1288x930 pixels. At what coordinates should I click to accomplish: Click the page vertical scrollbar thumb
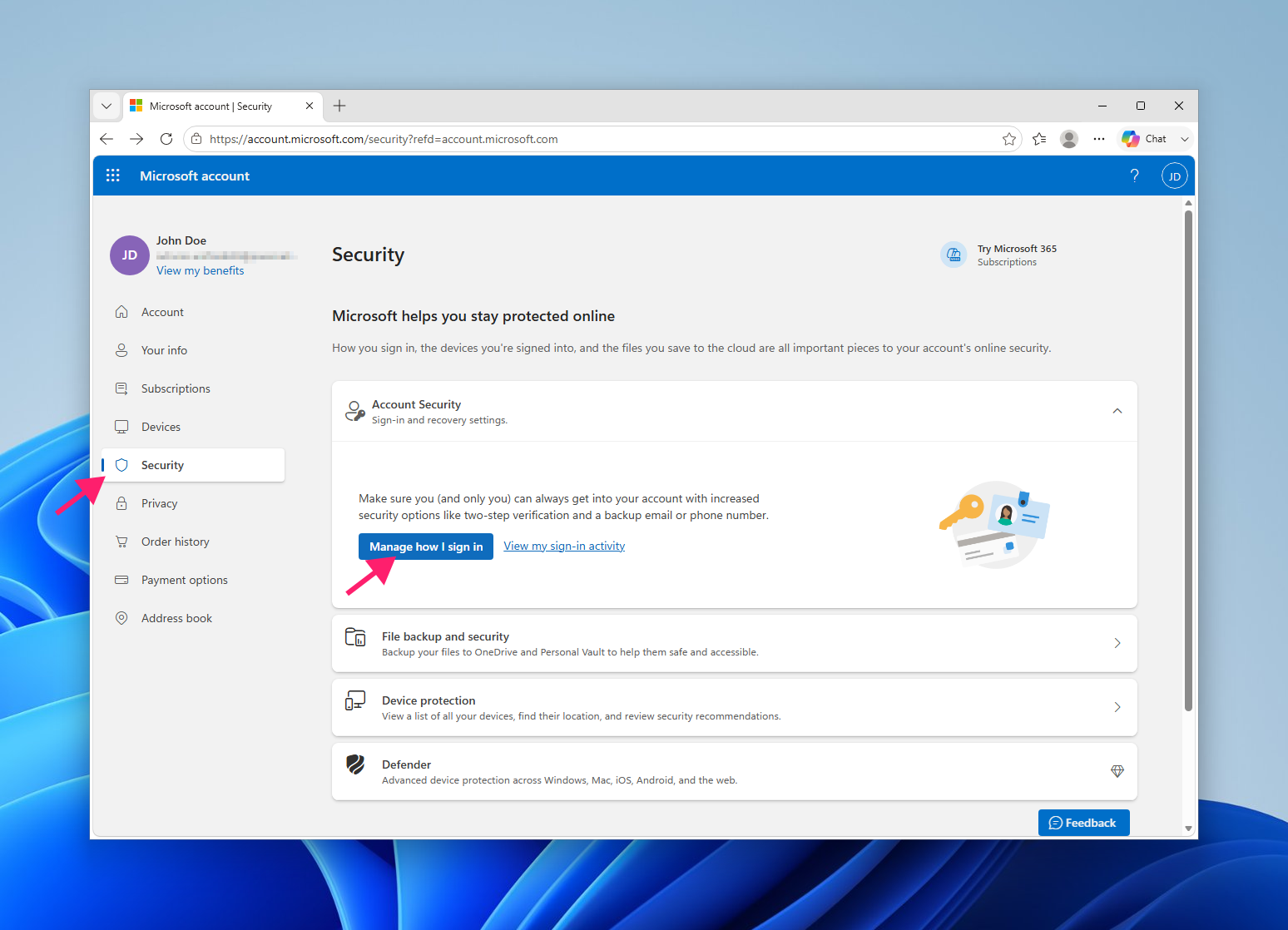pyautogui.click(x=1188, y=461)
